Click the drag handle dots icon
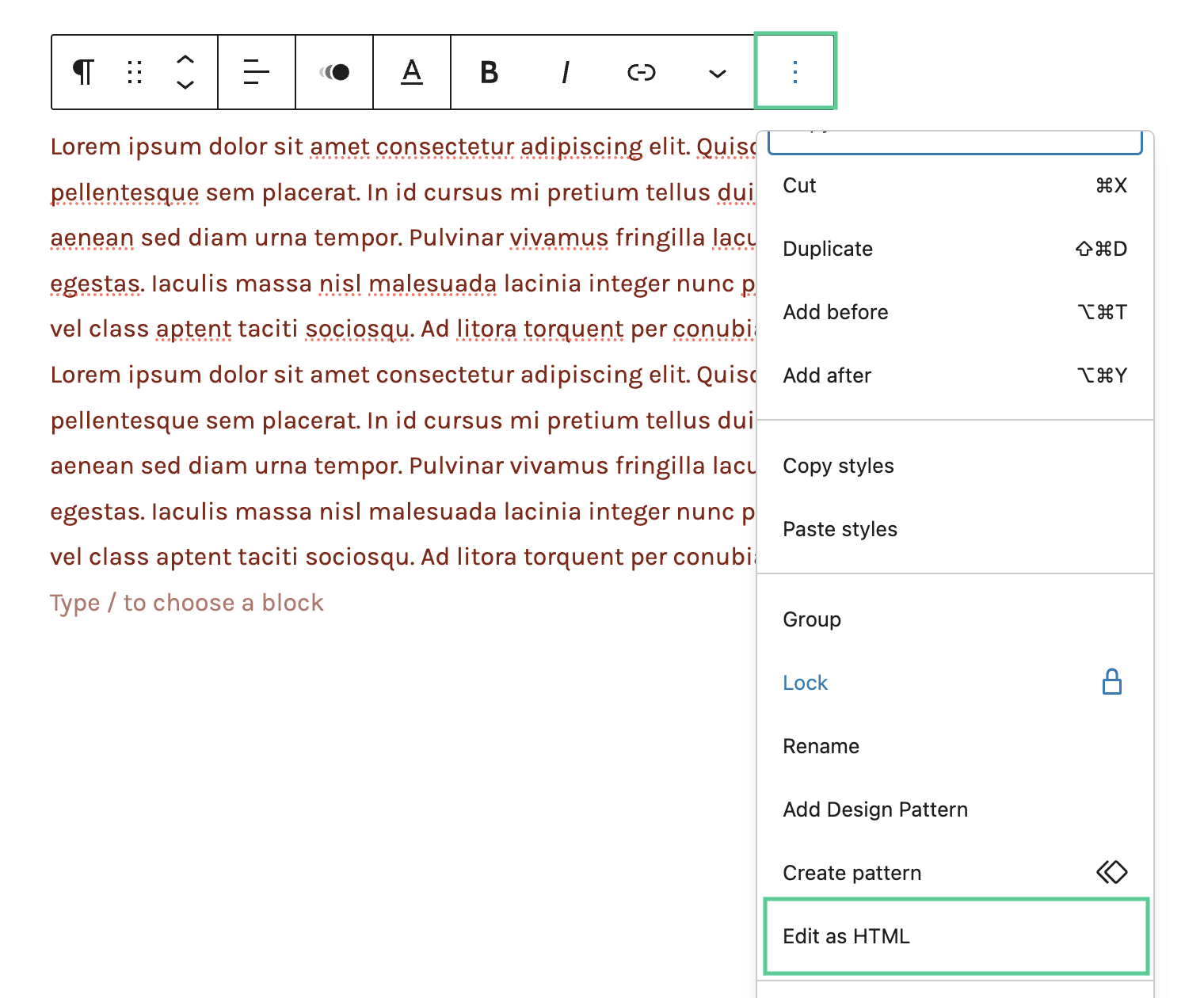1204x998 pixels. pyautogui.click(x=135, y=72)
